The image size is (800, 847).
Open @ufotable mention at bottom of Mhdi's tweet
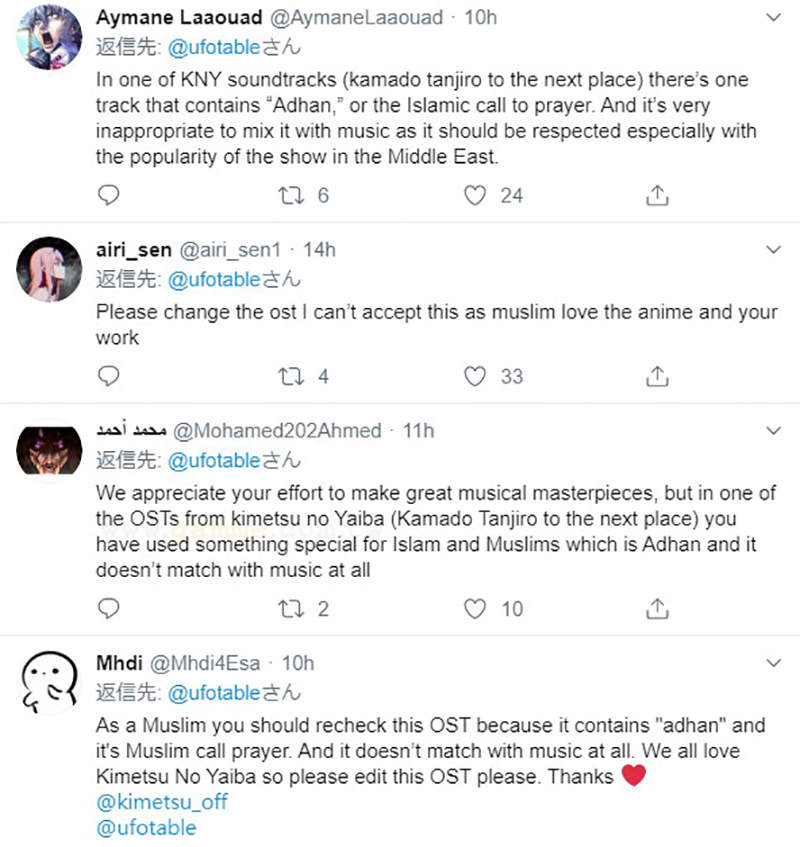(146, 828)
